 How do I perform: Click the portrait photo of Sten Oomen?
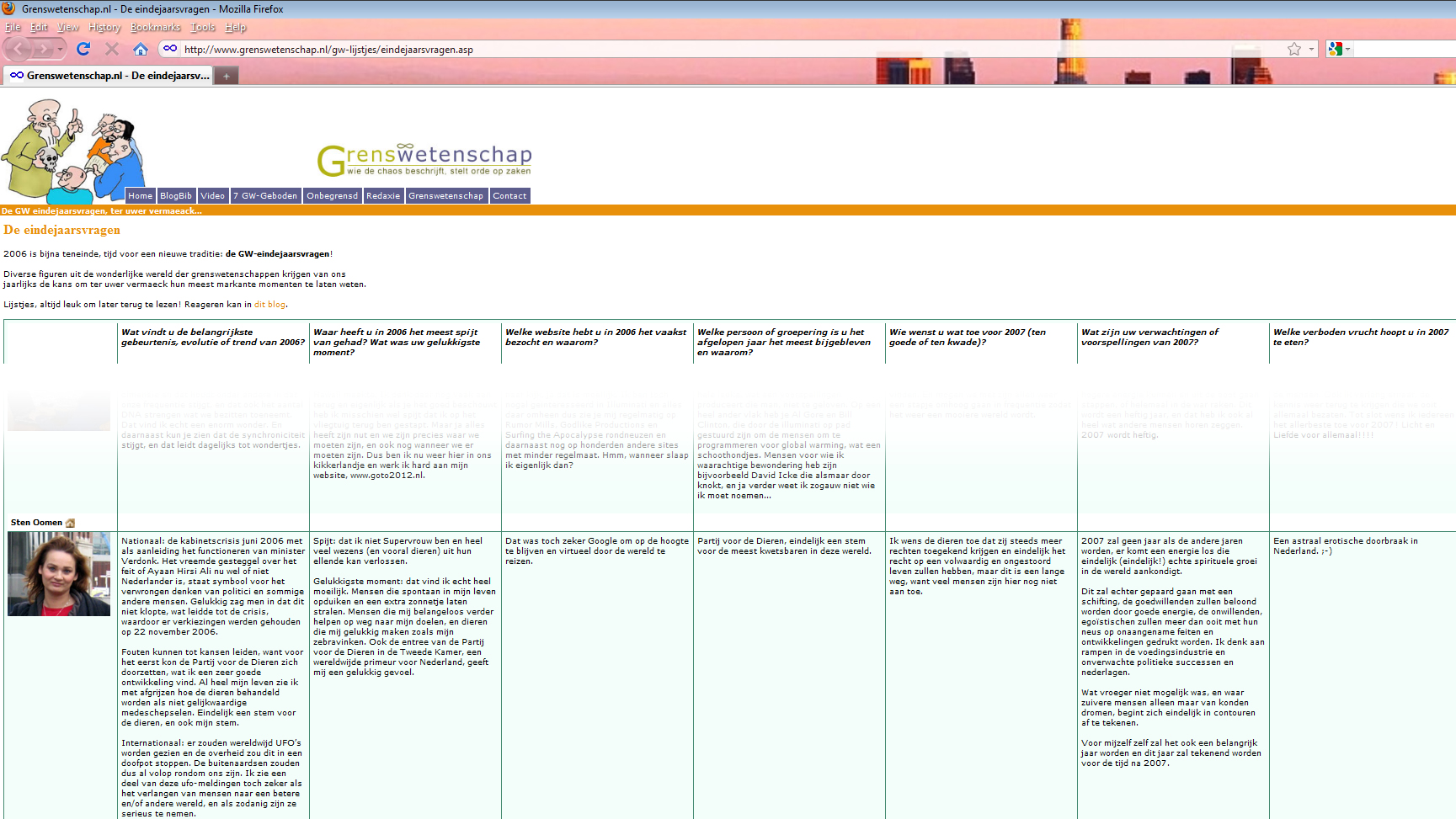59,574
